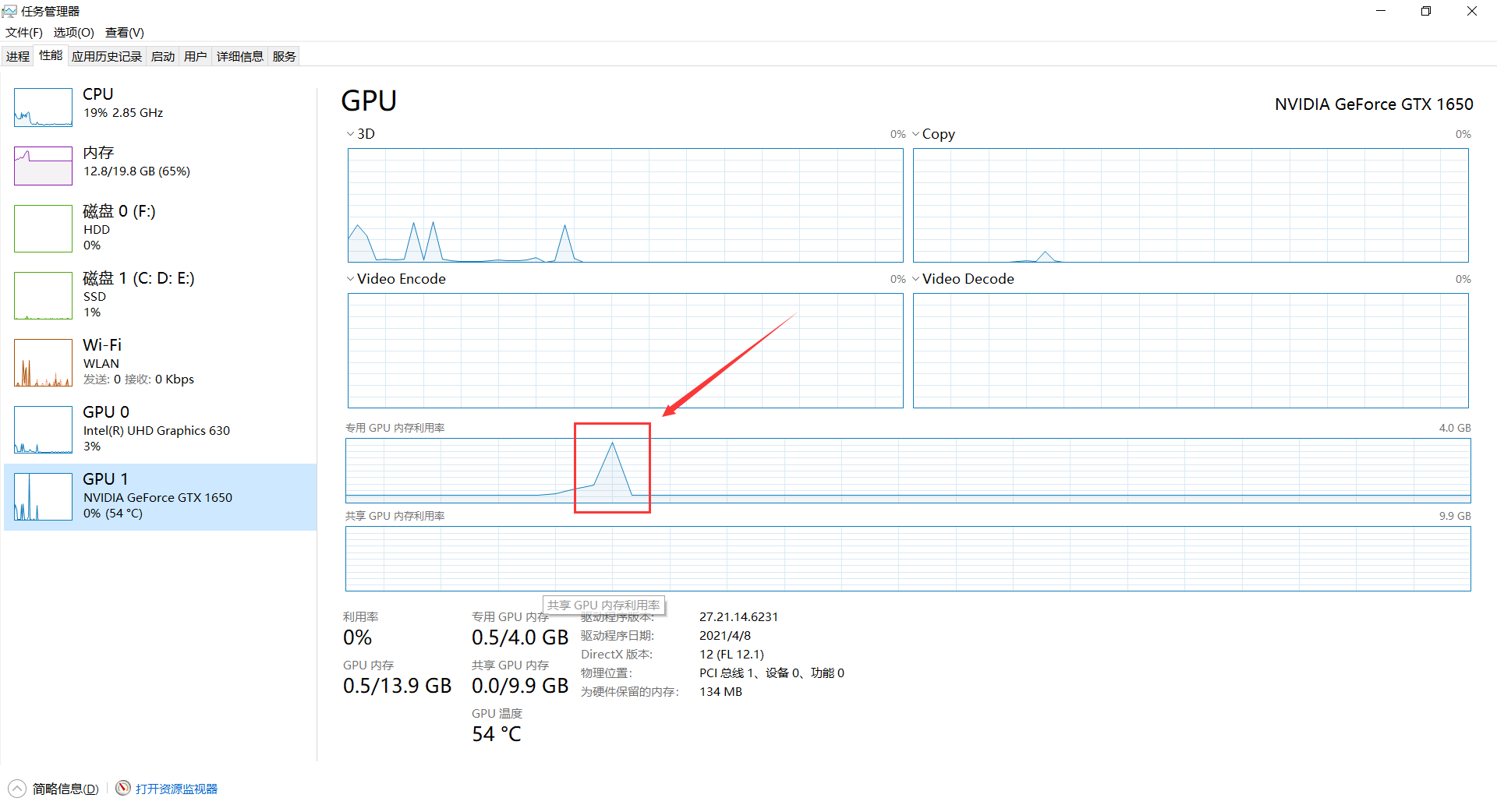Click the 0.5/4.0 GB dedicated memory value

pyautogui.click(x=520, y=637)
